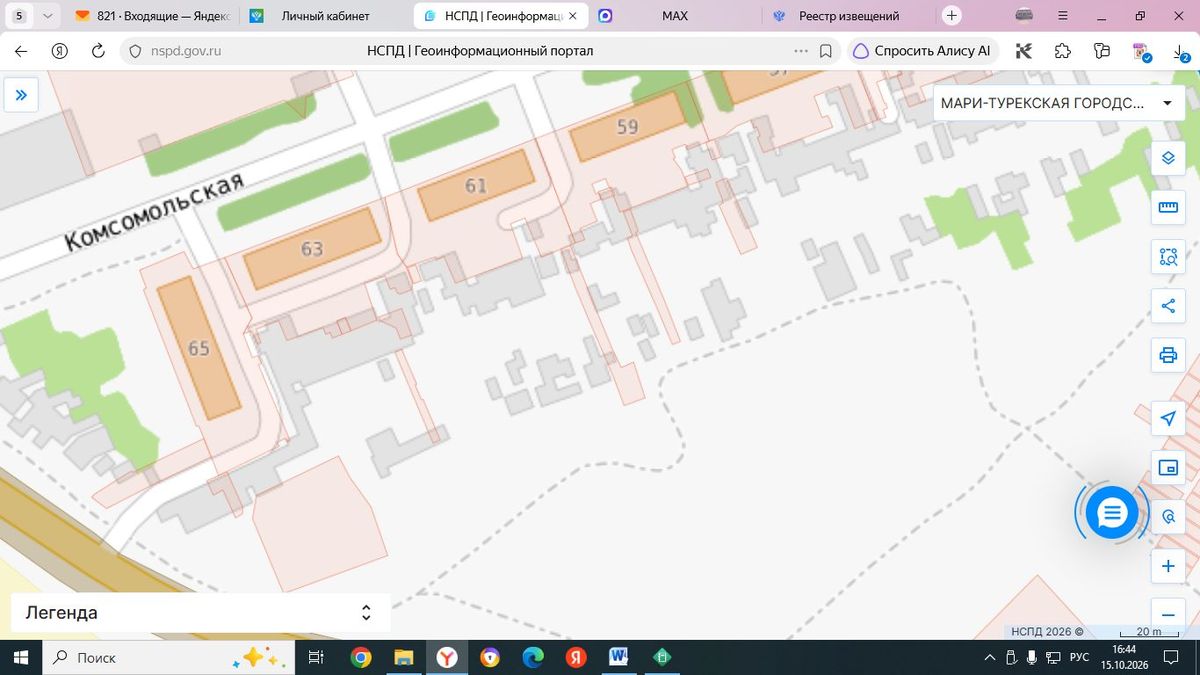Launch Google Chrome from the taskbar
Viewport: 1200px width, 675px height.
361,657
